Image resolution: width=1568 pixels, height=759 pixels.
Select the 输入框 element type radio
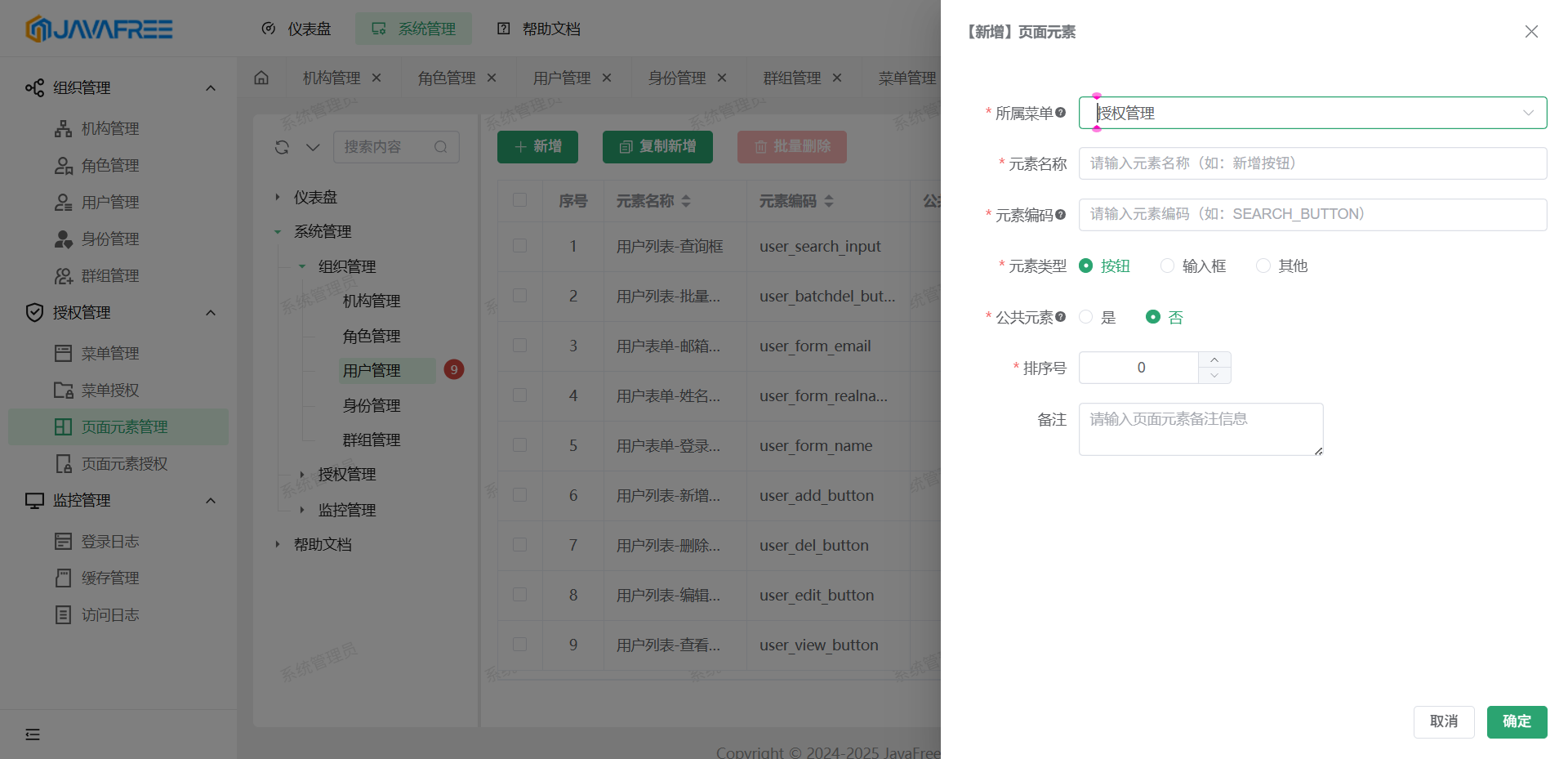tap(1167, 266)
